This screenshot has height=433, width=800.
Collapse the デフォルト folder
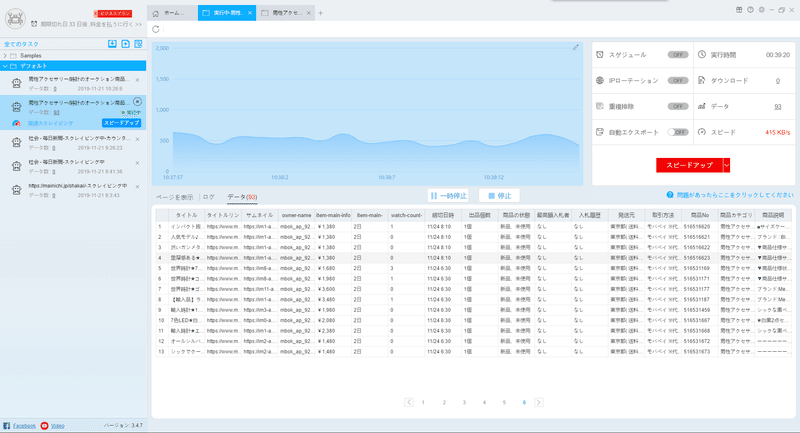5,66
